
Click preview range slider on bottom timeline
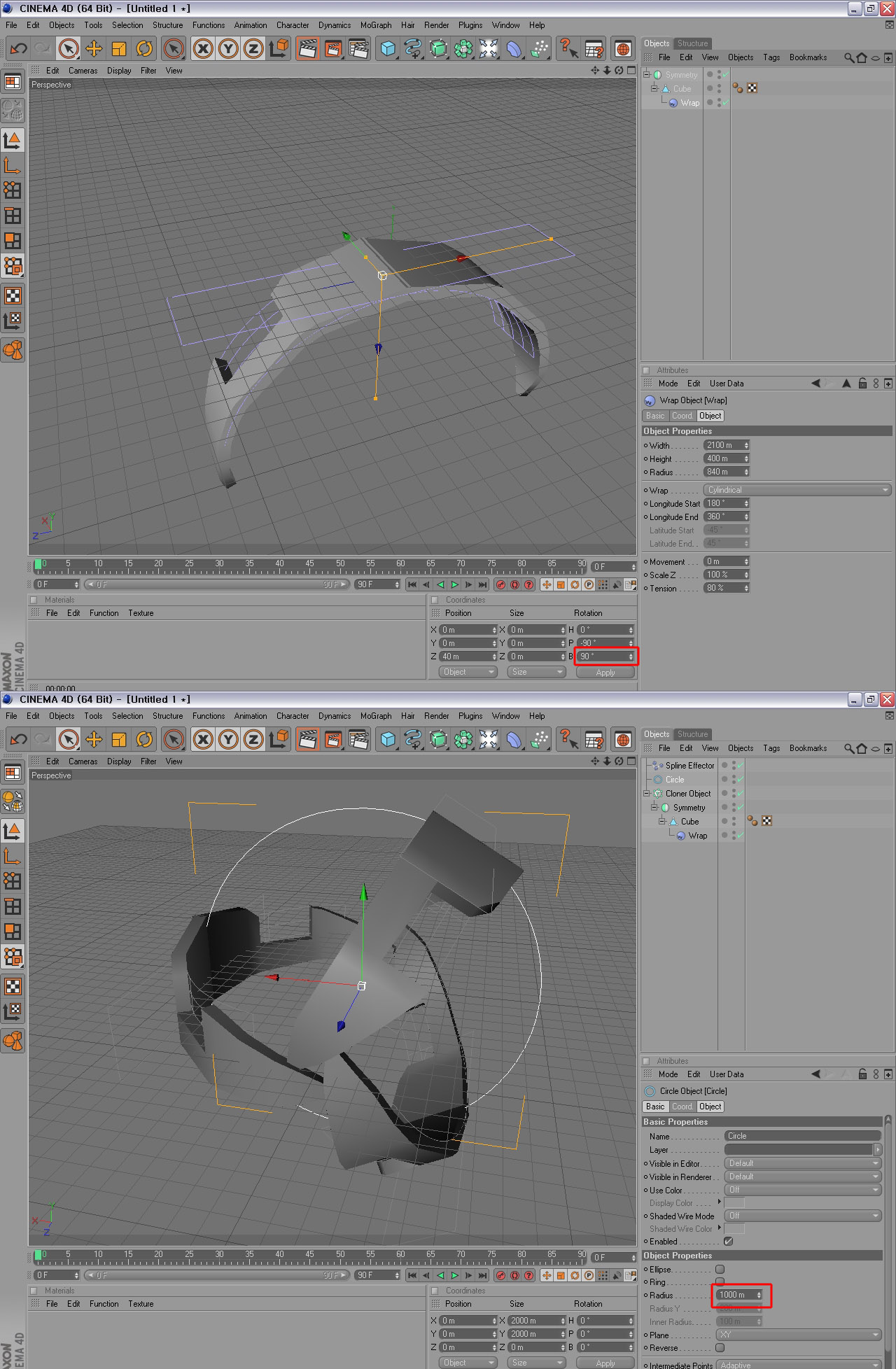coord(216,1275)
